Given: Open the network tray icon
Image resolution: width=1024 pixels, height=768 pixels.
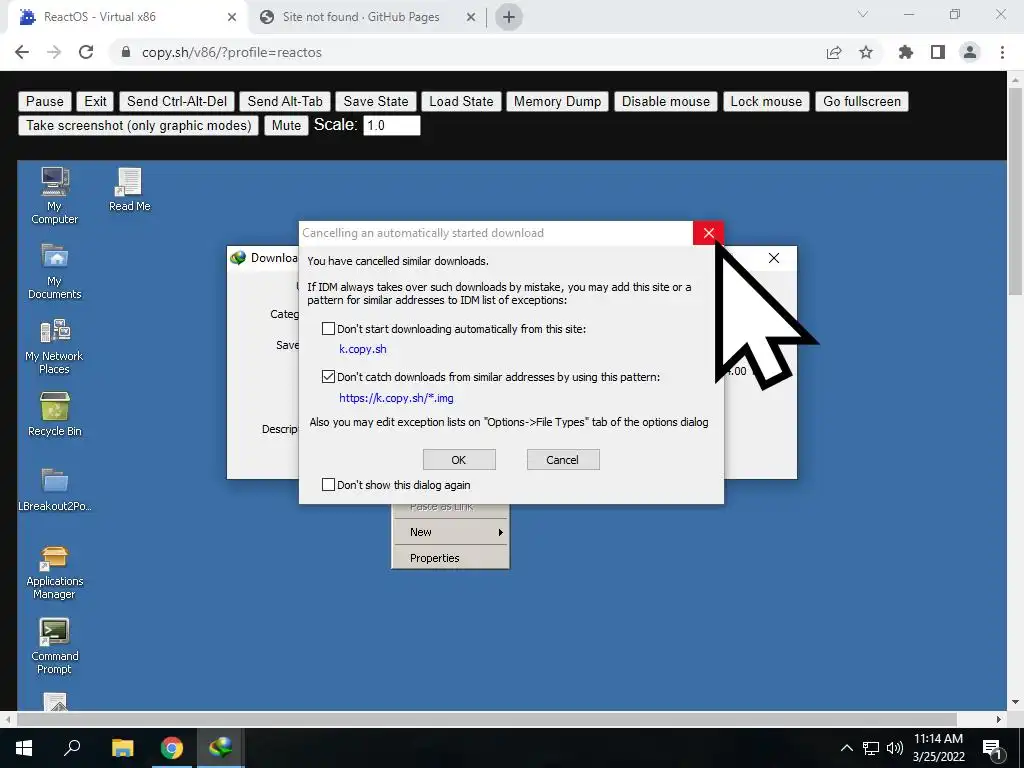Looking at the screenshot, I should coord(871,748).
